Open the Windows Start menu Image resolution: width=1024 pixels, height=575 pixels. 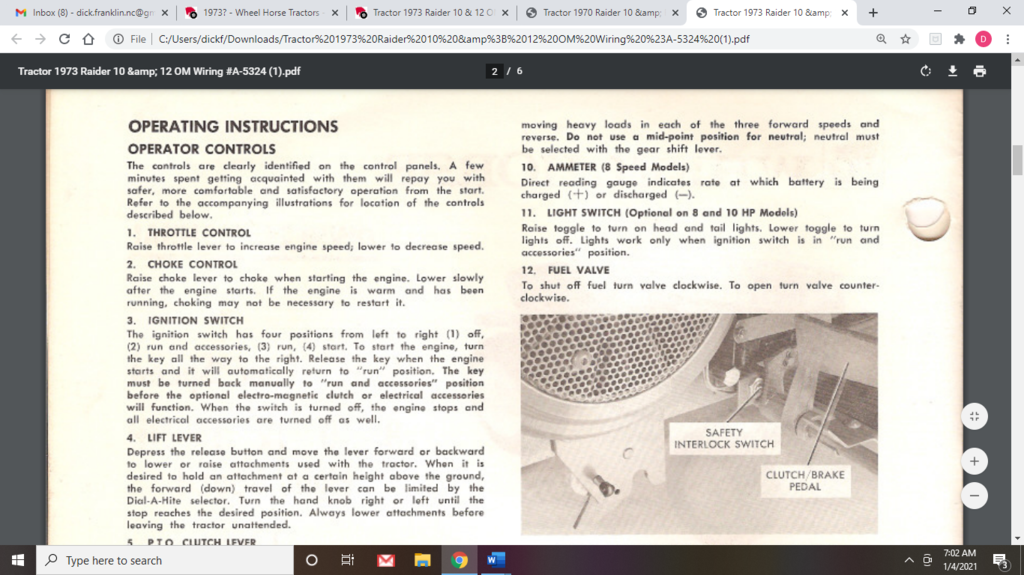[18, 560]
